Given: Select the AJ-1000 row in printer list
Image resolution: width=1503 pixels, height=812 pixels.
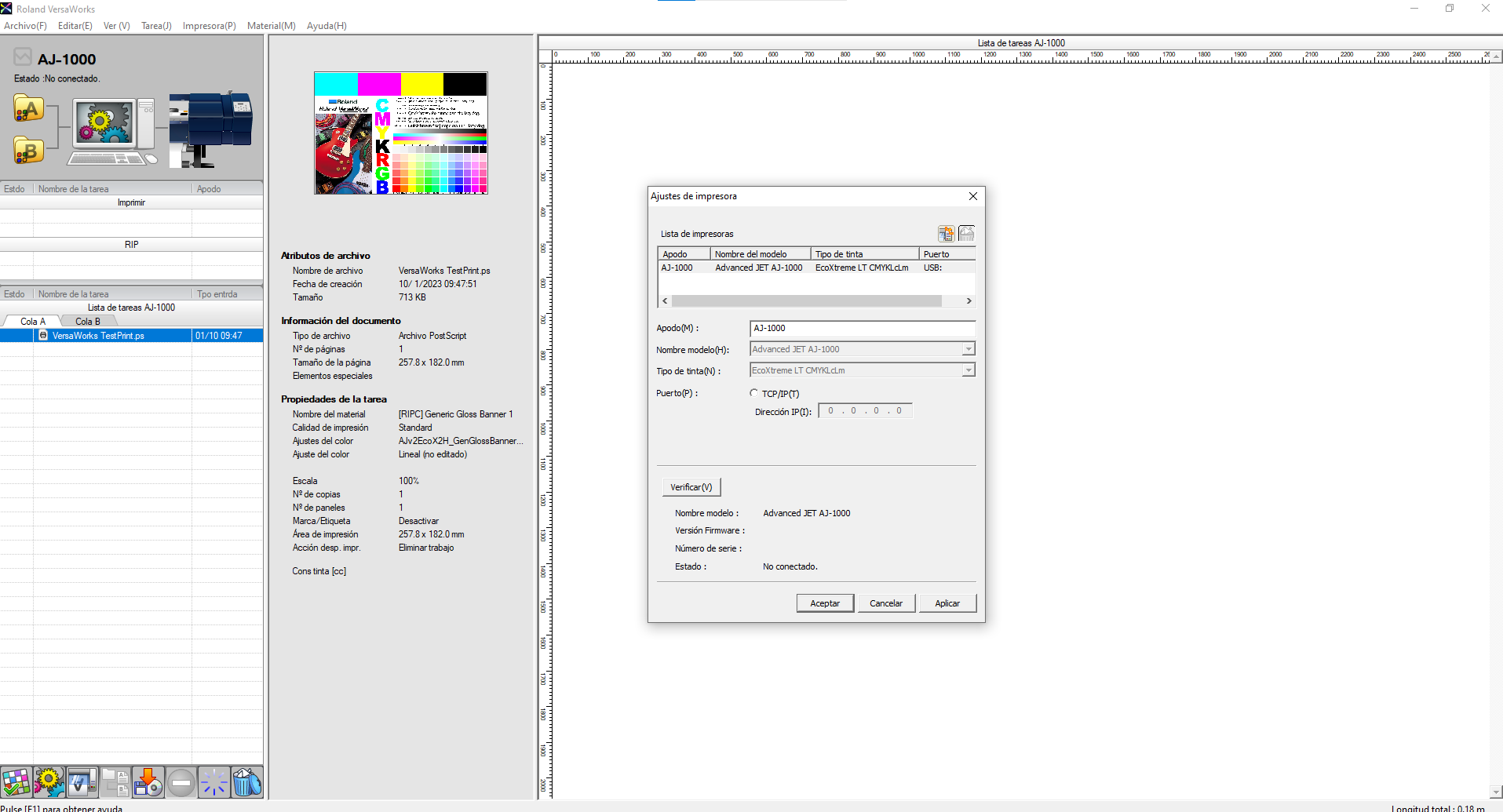Looking at the screenshot, I should 816,268.
